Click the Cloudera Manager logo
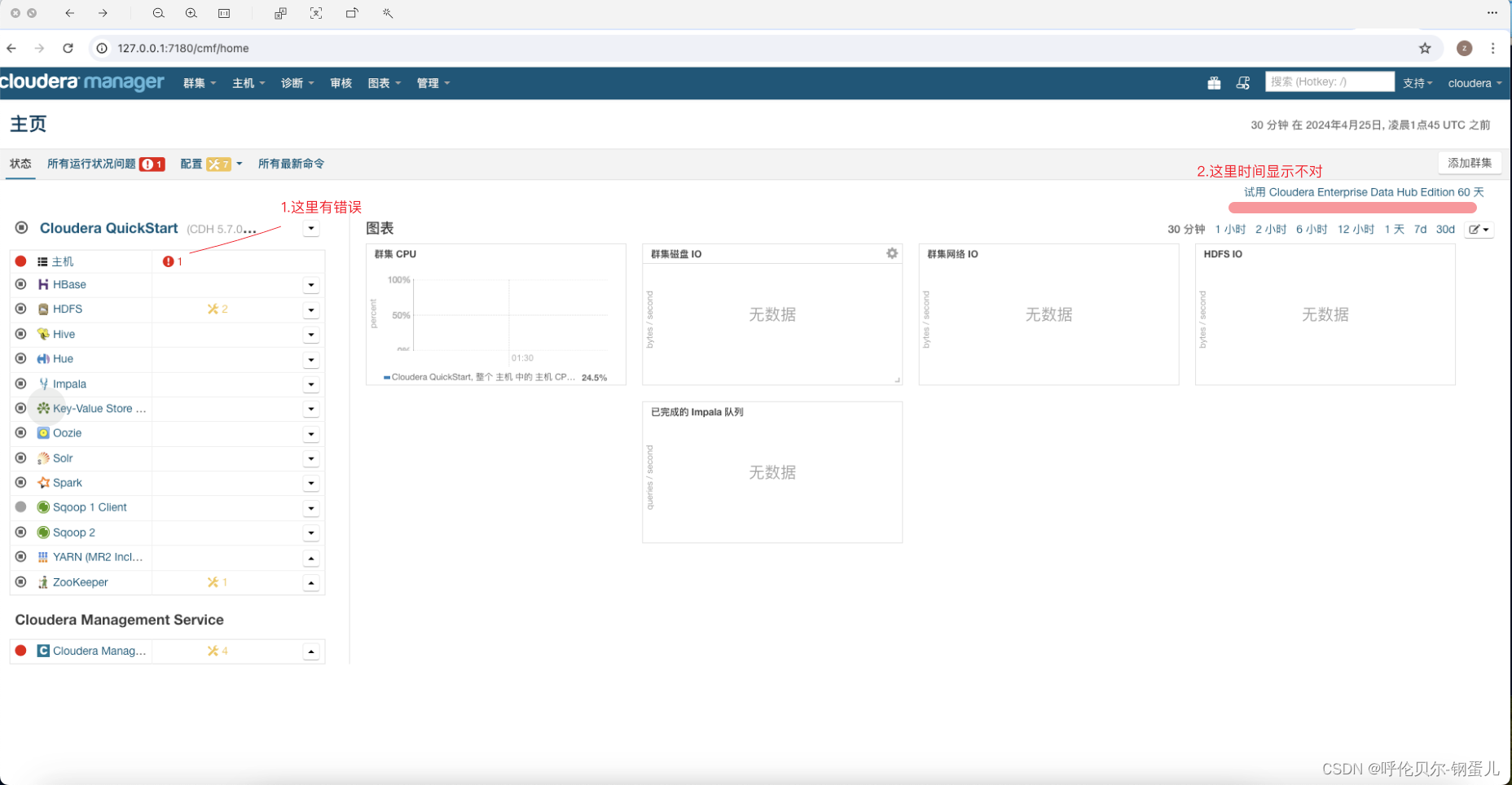The height and width of the screenshot is (785, 1512). pyautogui.click(x=81, y=82)
